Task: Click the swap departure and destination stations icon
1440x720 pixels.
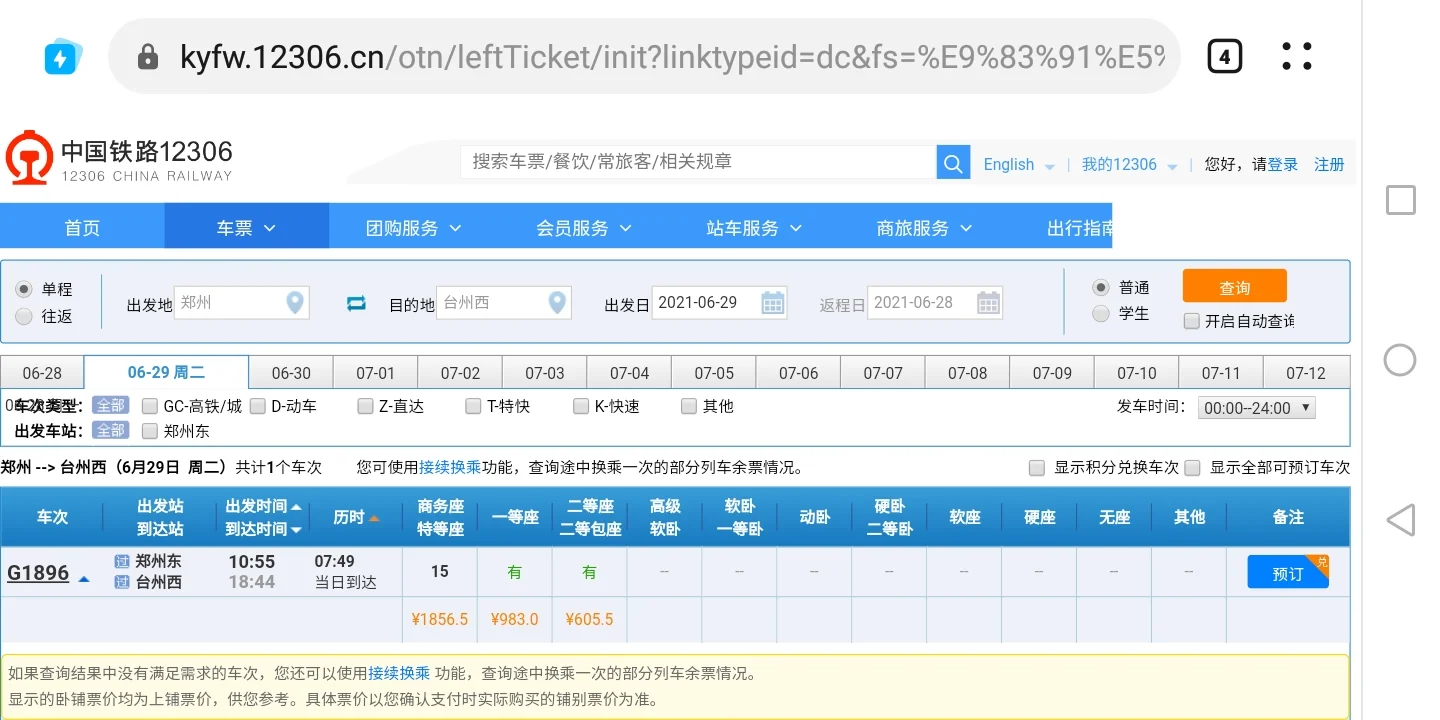Action: (x=356, y=302)
